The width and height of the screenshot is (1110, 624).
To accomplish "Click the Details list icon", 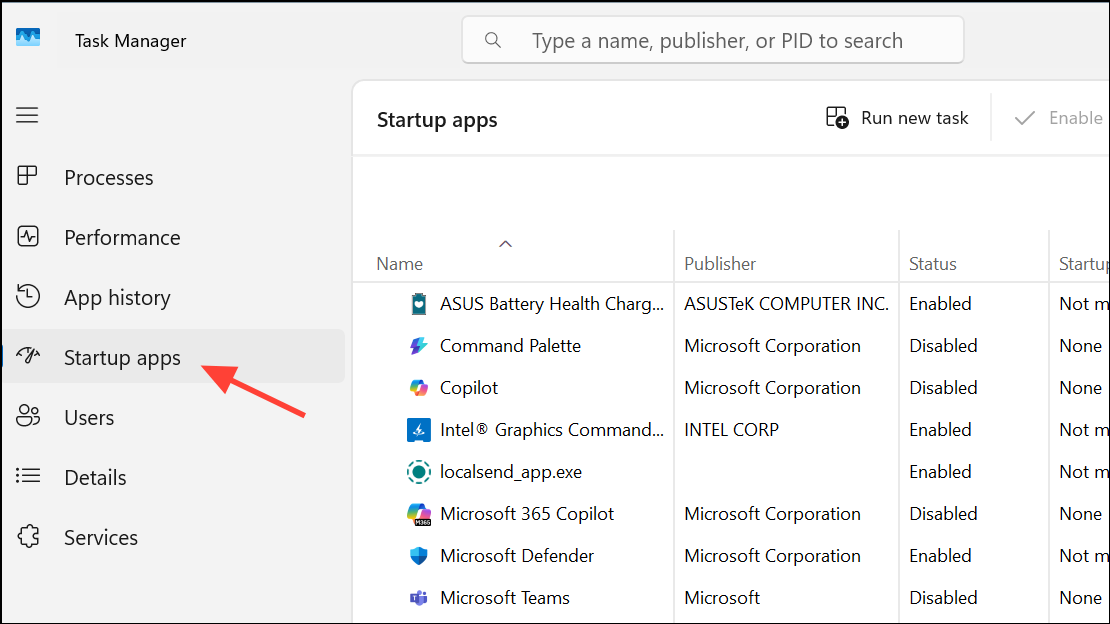I will click(x=28, y=477).
